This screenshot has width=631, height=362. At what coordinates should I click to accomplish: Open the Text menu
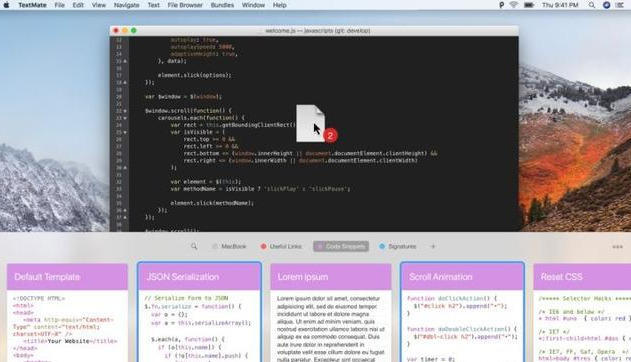[x=153, y=5]
